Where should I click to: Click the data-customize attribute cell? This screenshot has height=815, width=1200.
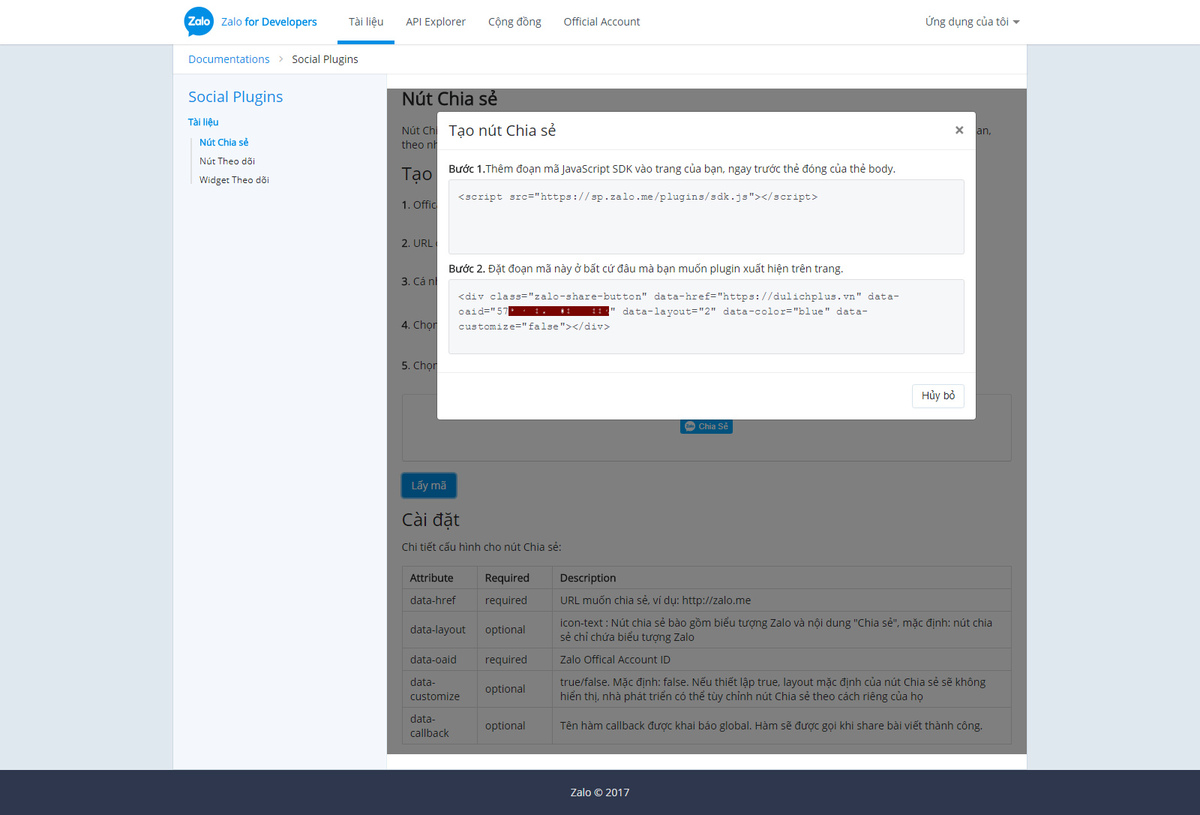tap(440, 689)
